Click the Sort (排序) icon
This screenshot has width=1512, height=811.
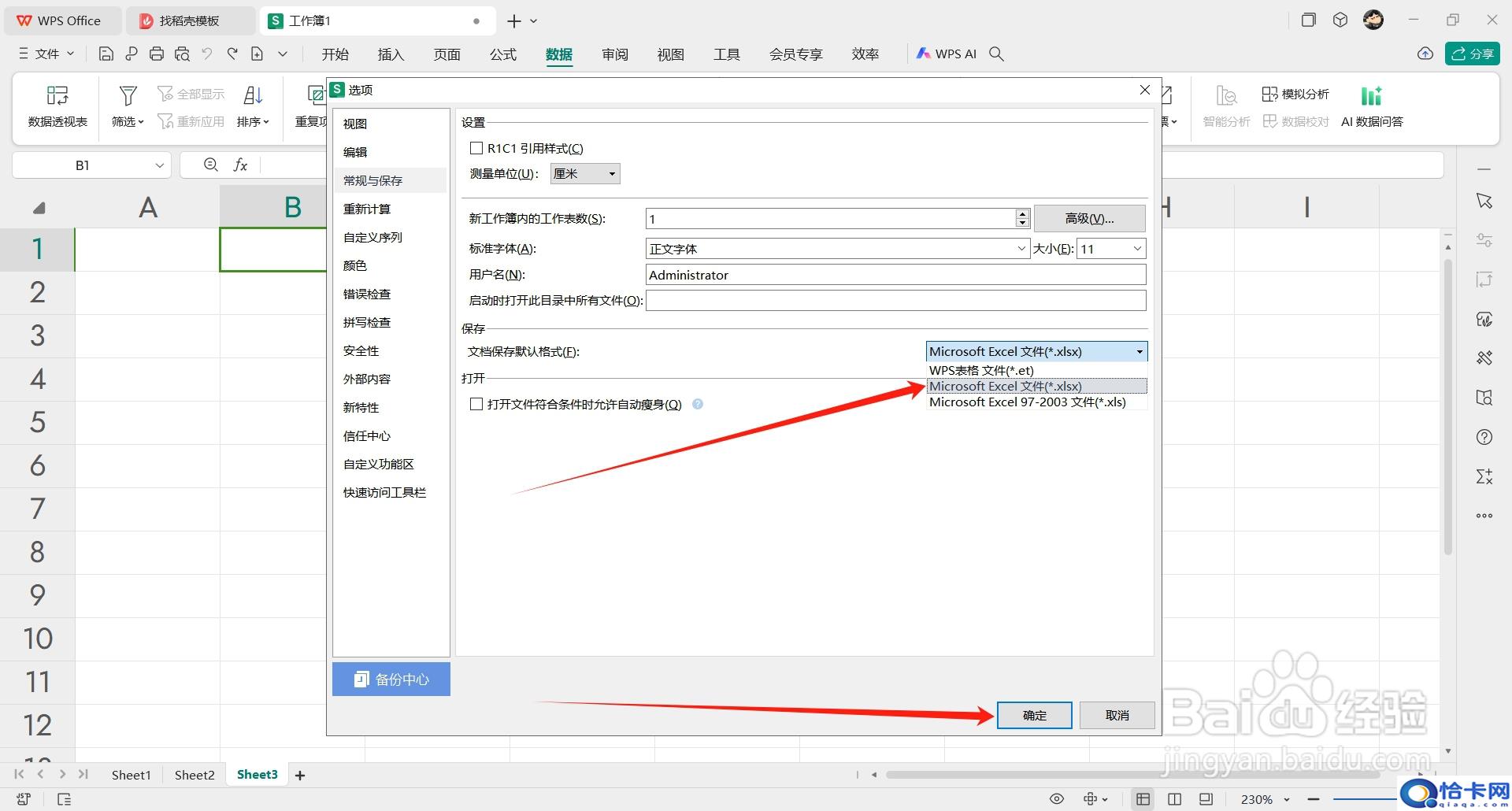click(253, 95)
